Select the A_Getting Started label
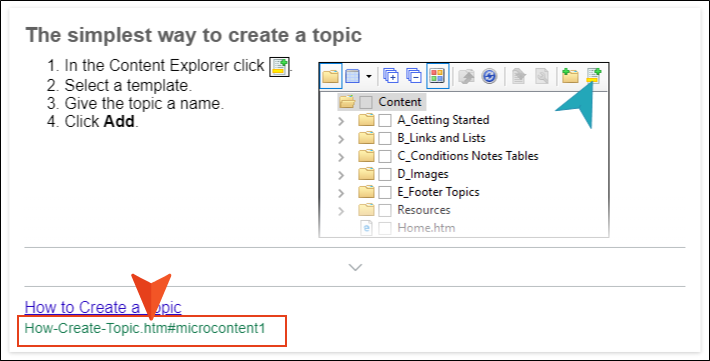This screenshot has height=361, width=710. coord(443,120)
